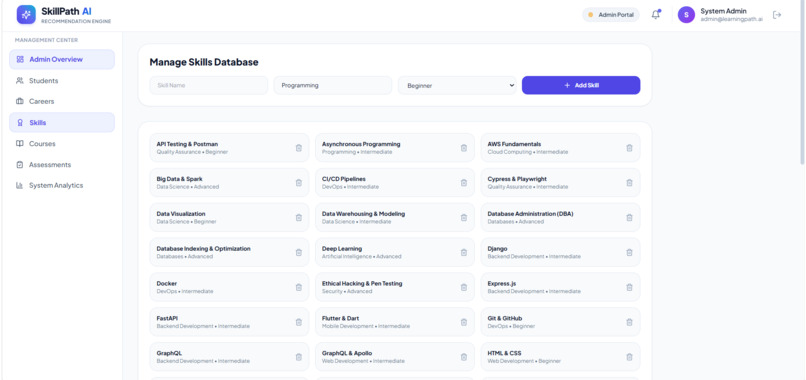Click the Docker skill name
Viewport: 806px width, 380px height.
pyautogui.click(x=167, y=283)
